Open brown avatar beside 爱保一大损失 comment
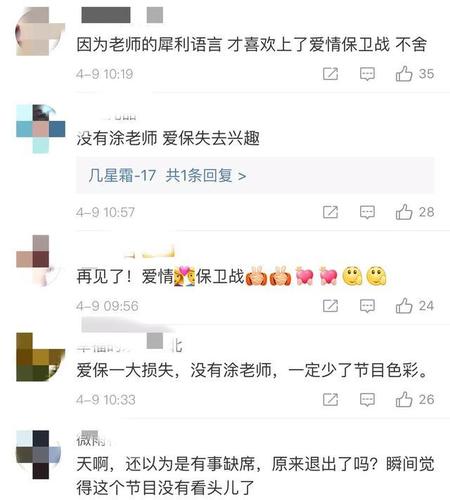 [x=41, y=357]
